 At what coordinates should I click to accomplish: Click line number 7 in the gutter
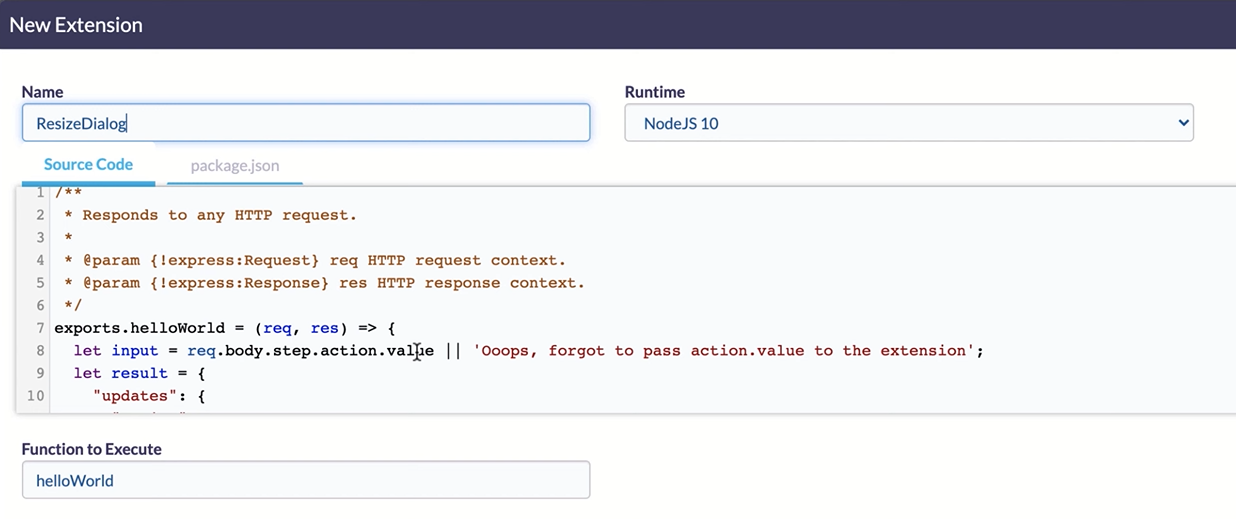point(40,328)
